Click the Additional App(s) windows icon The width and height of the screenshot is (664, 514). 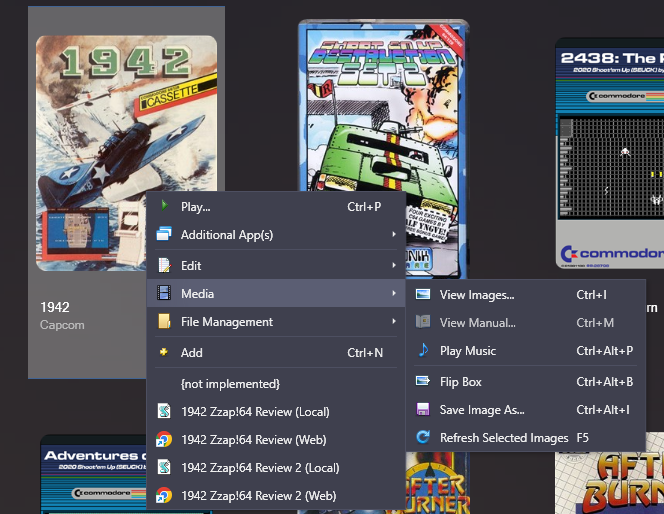point(164,234)
